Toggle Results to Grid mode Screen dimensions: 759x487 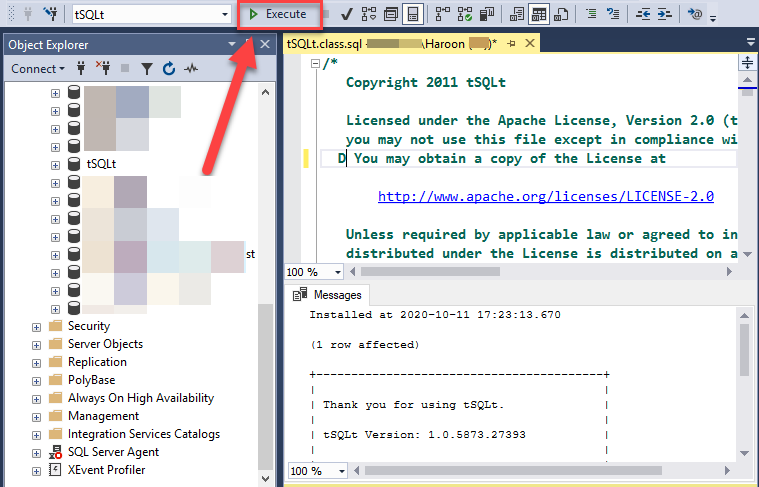(539, 14)
